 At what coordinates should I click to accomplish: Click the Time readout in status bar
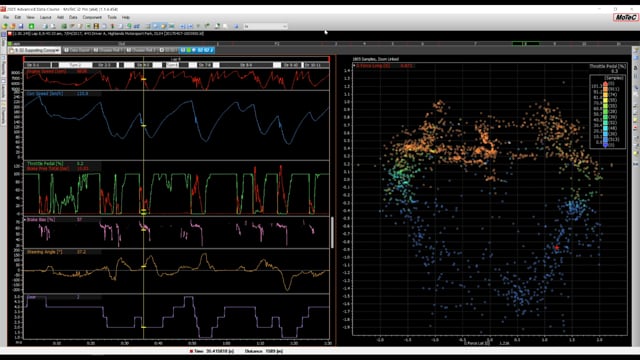click(212, 351)
